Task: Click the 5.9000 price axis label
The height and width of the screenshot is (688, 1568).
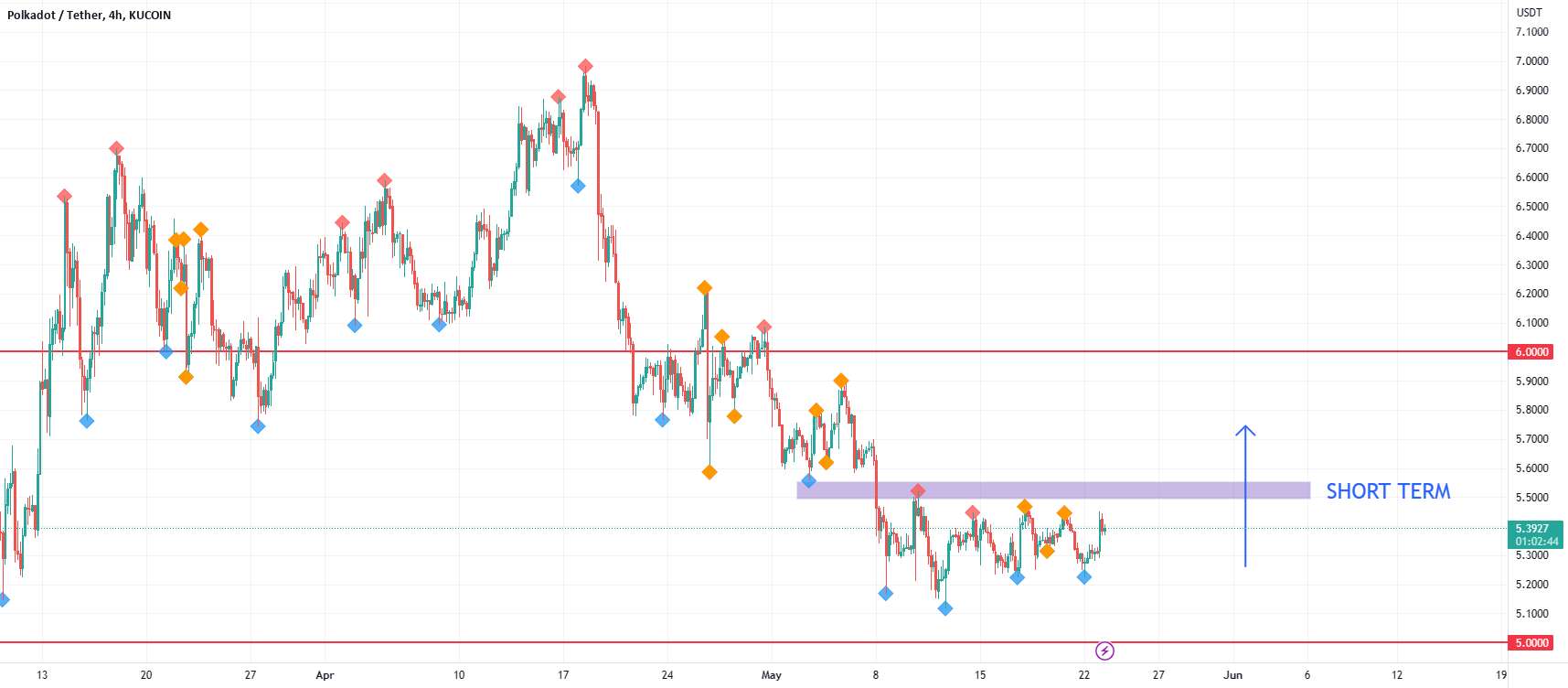Action: (1531, 382)
